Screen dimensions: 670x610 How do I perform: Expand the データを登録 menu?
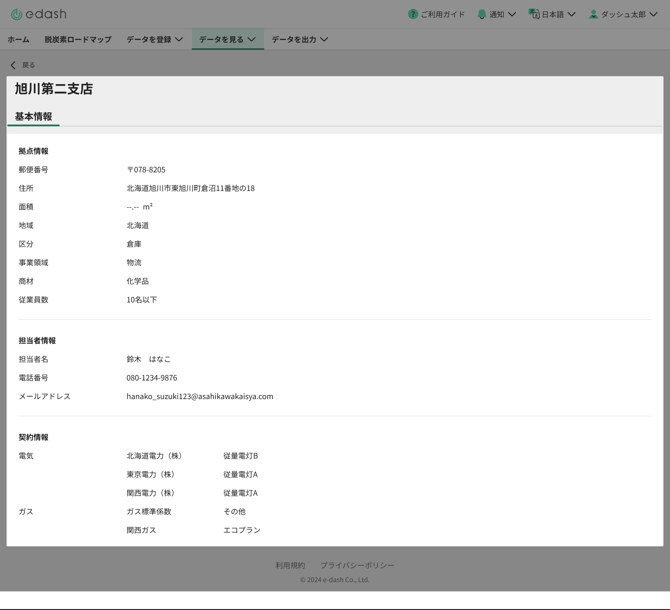pyautogui.click(x=154, y=39)
